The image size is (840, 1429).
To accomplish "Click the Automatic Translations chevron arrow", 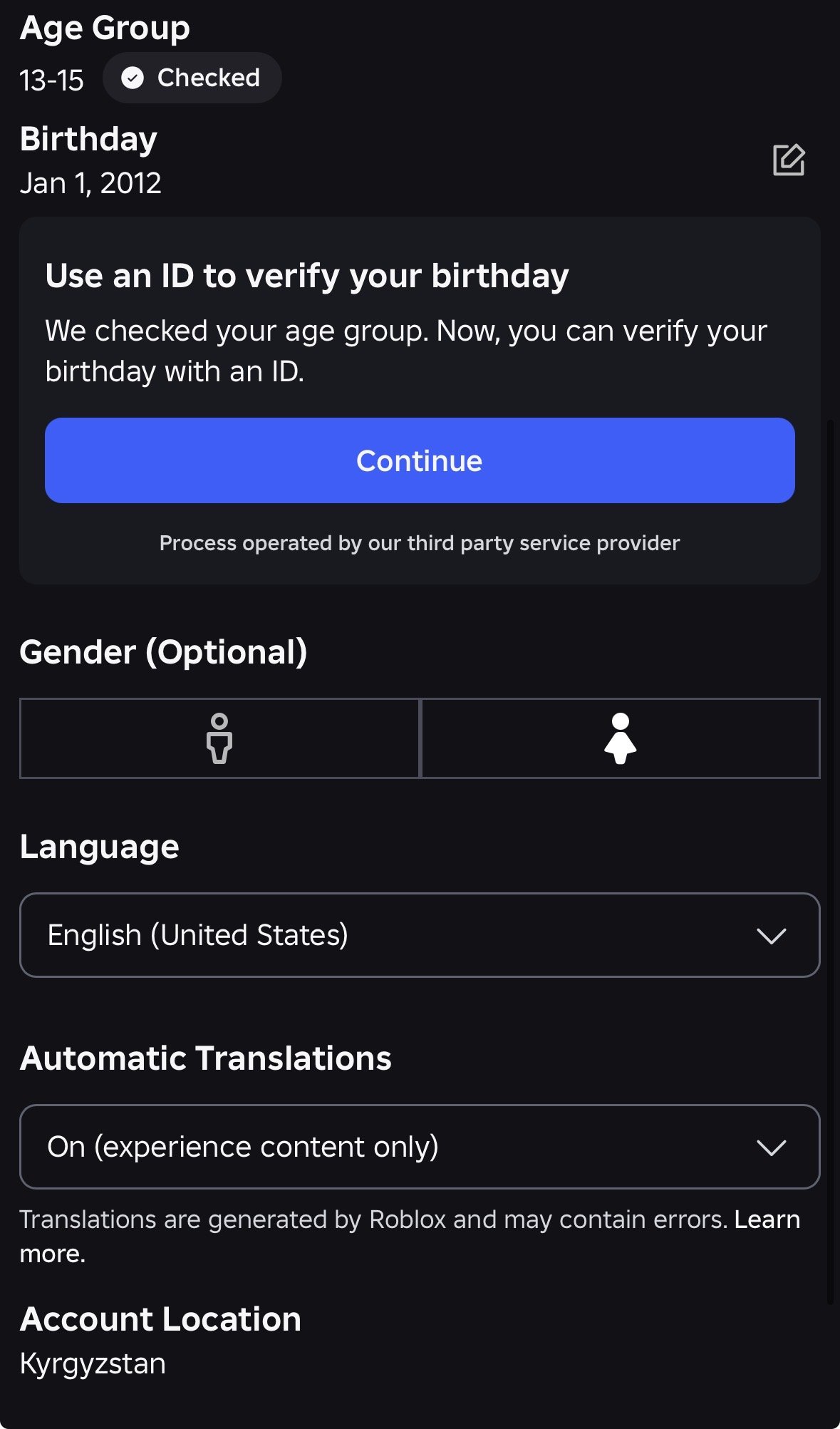I will (772, 1147).
